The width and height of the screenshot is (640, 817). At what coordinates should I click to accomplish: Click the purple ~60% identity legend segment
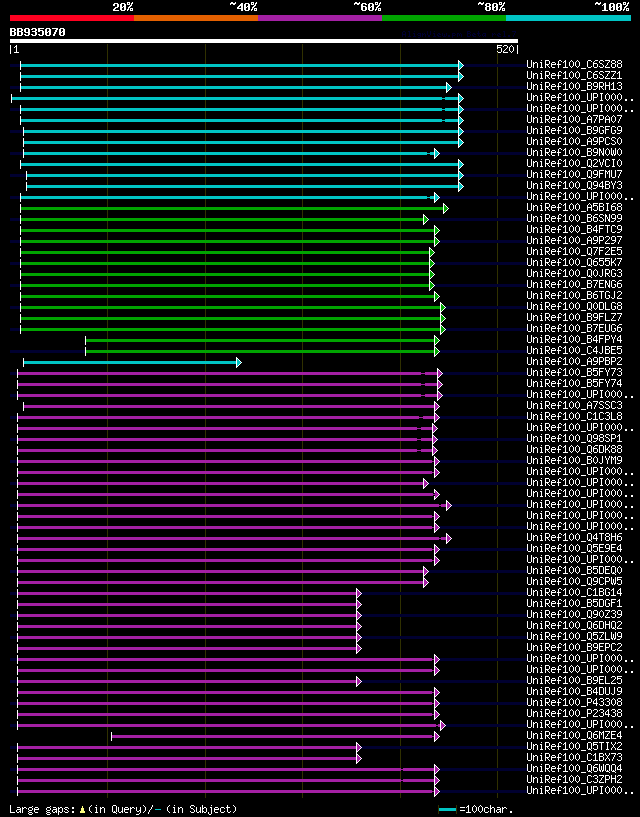(x=320, y=18)
